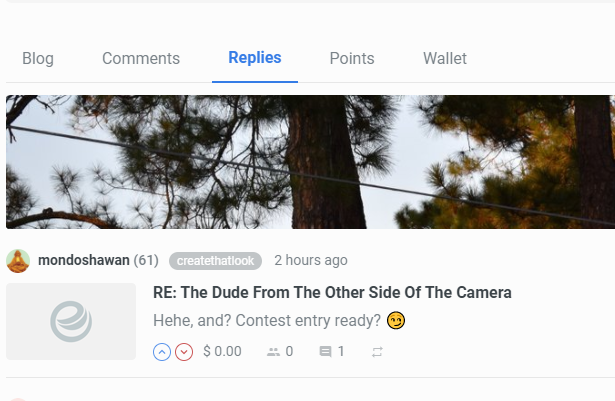The image size is (615, 401).
Task: Click the reblog icon on the reply
Action: coord(377,352)
